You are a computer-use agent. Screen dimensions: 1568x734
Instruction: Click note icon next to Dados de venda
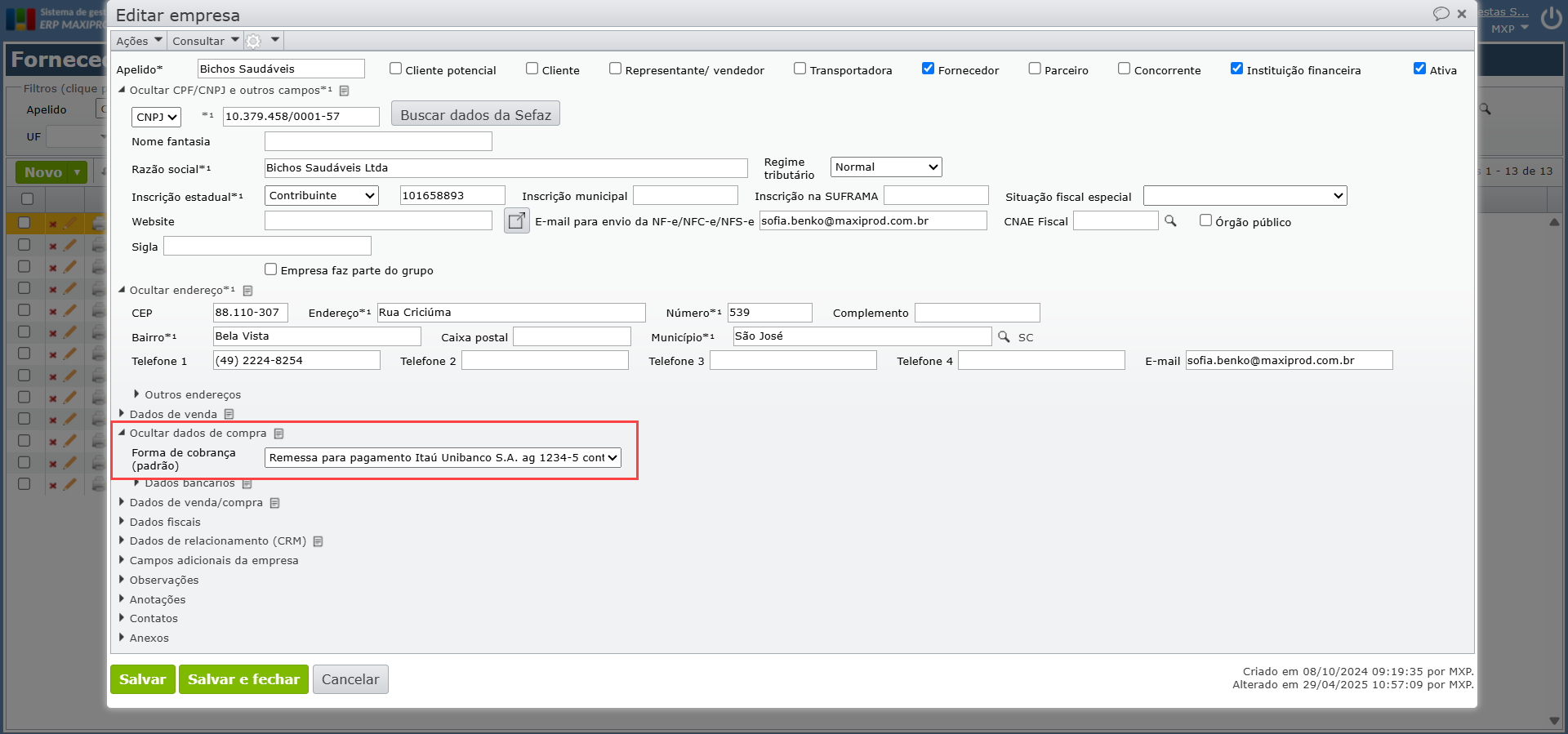click(229, 415)
